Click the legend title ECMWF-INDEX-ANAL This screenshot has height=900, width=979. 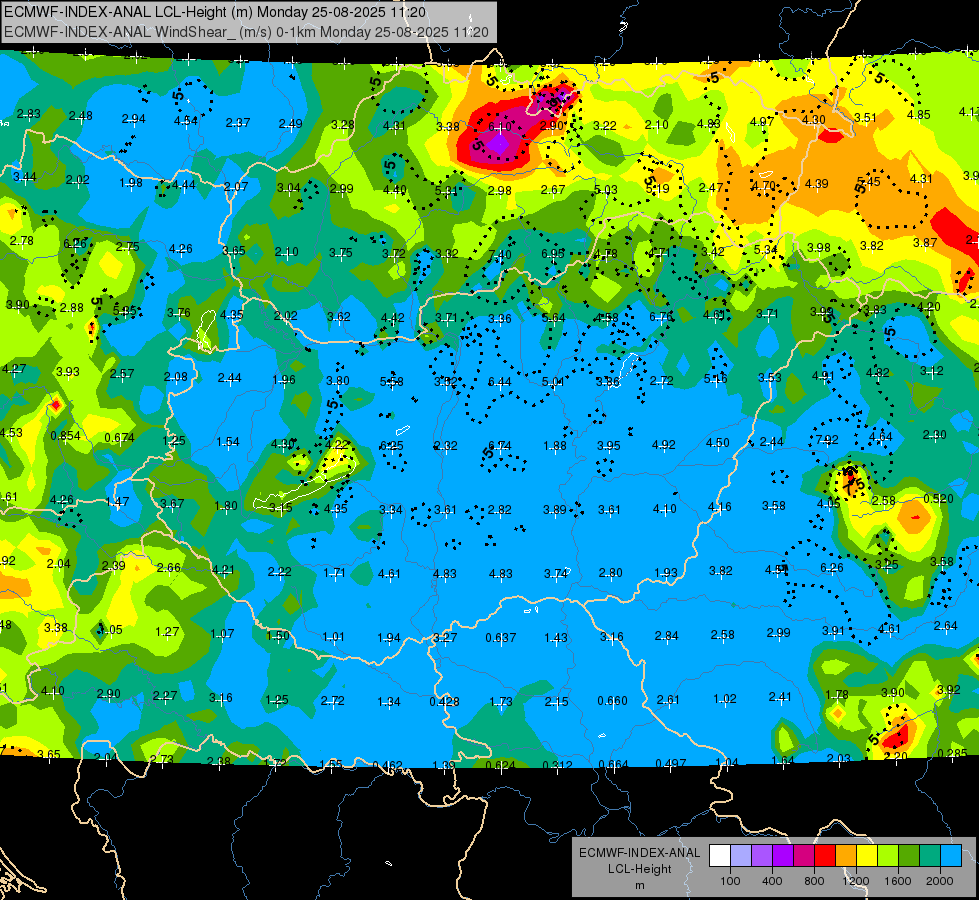click(x=639, y=853)
